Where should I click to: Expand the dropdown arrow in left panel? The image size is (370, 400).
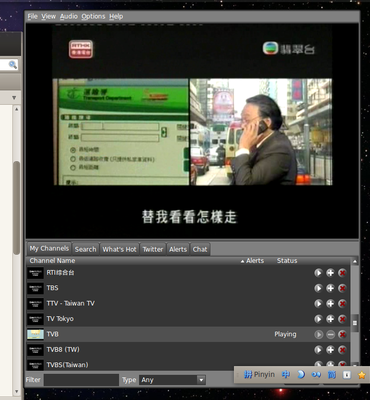click(14, 98)
